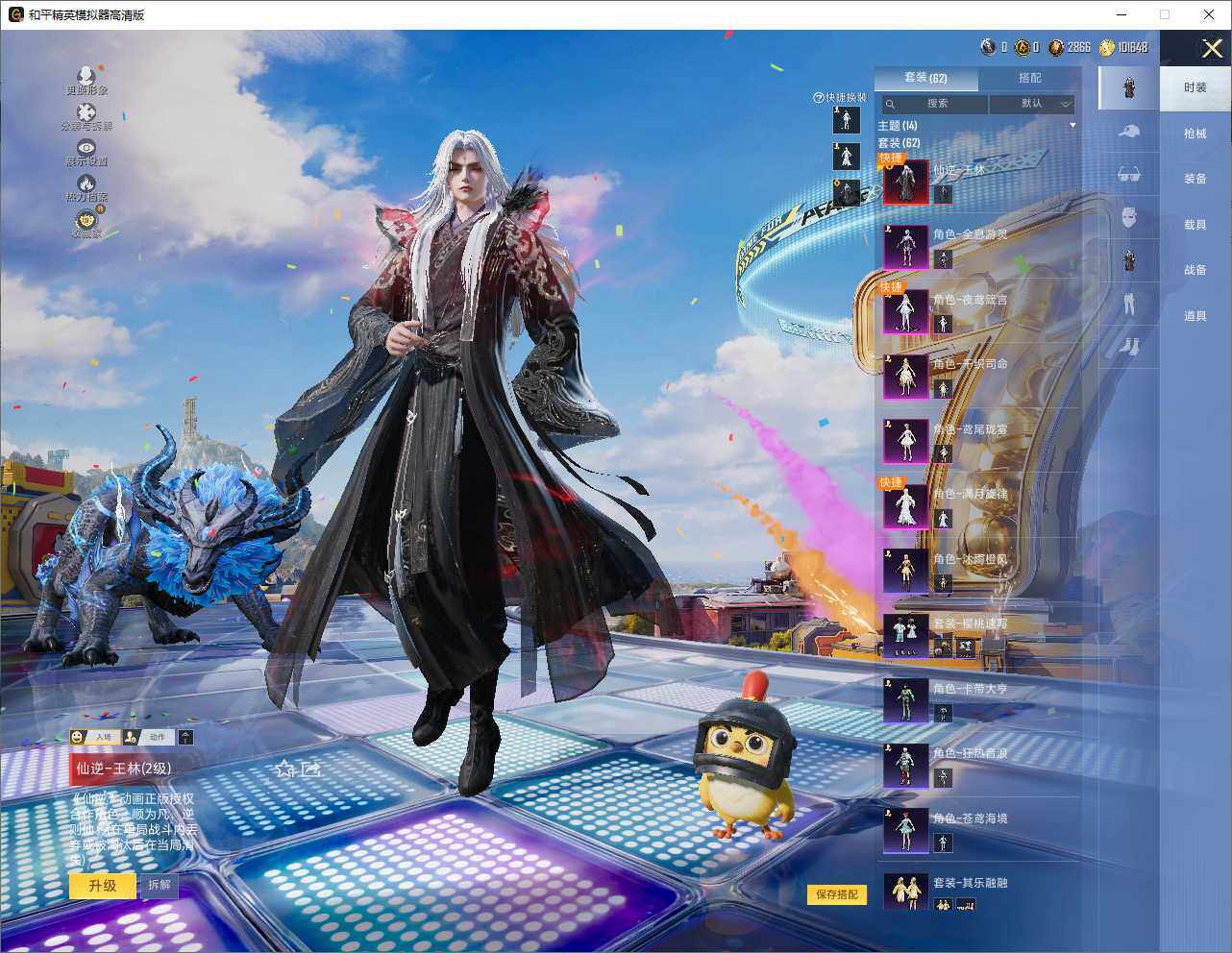1232x953 pixels.
Task: Click the 仙逆-王林(2级) title banner
Action: (x=123, y=769)
